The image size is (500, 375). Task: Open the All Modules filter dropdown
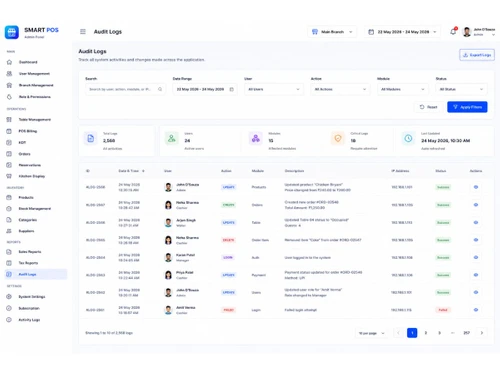coord(403,89)
